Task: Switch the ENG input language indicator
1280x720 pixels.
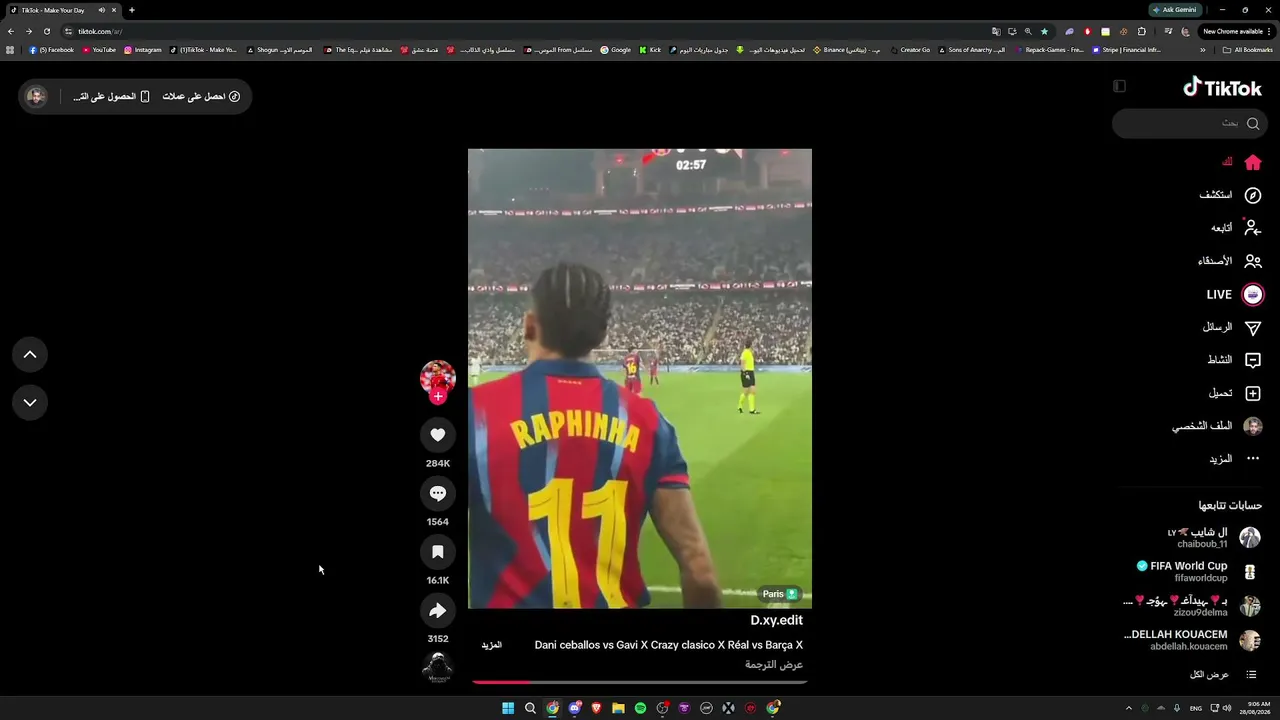Action: click(x=1195, y=708)
